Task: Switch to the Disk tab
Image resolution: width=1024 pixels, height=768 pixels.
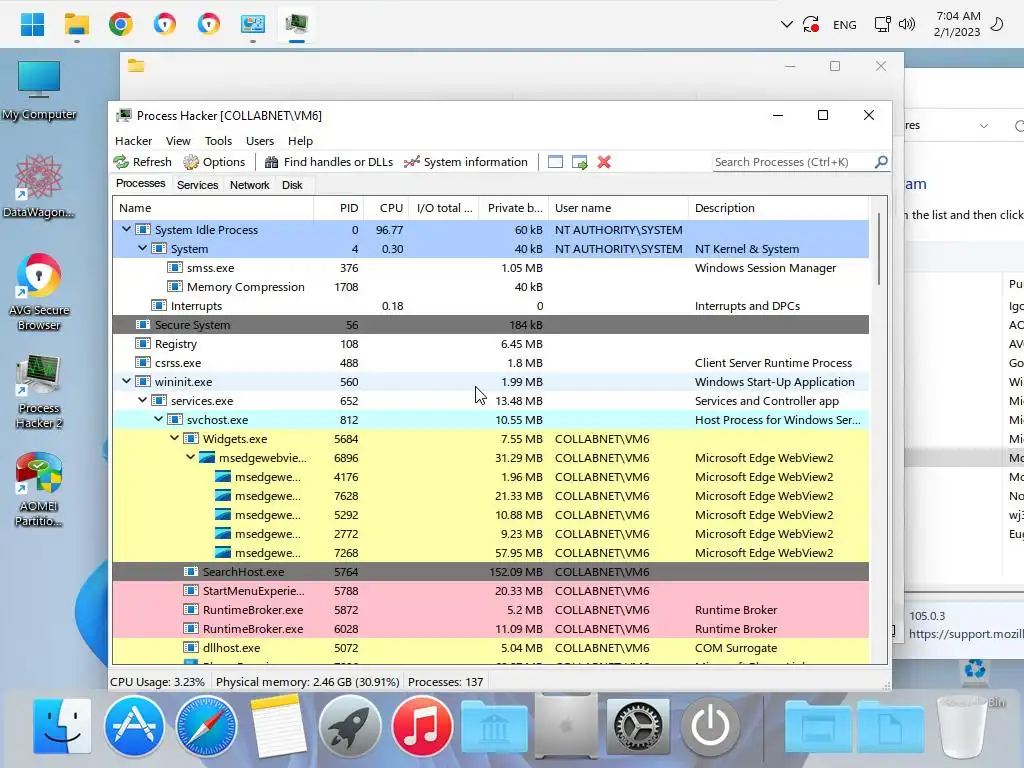Action: (x=292, y=185)
